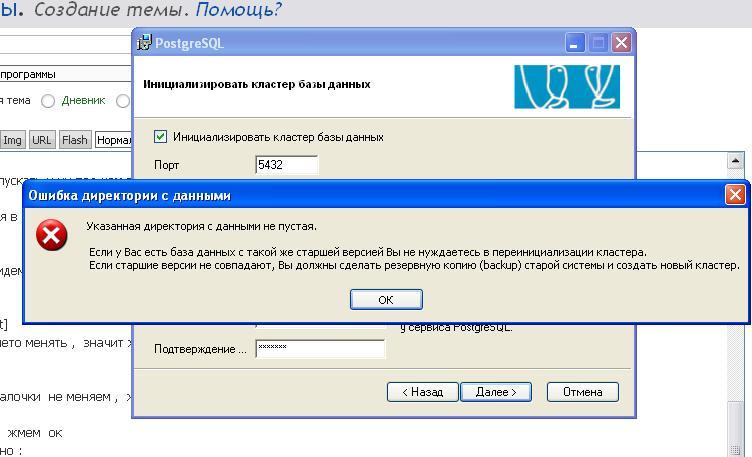Image resolution: width=752 pixels, height=457 pixels.
Task: Minimize the PostgreSQL installer window
Action: pyautogui.click(x=575, y=43)
